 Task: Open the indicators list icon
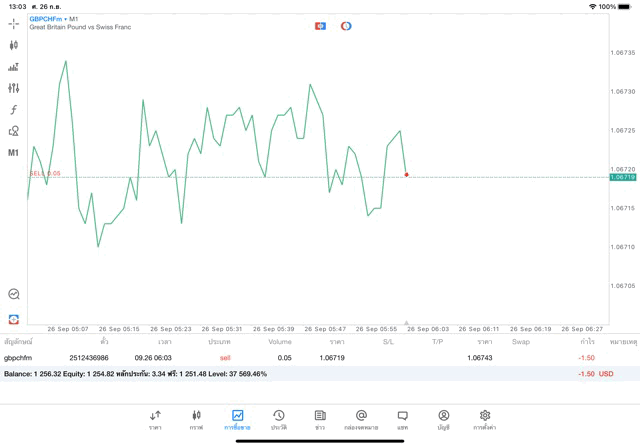pyautogui.click(x=13, y=67)
